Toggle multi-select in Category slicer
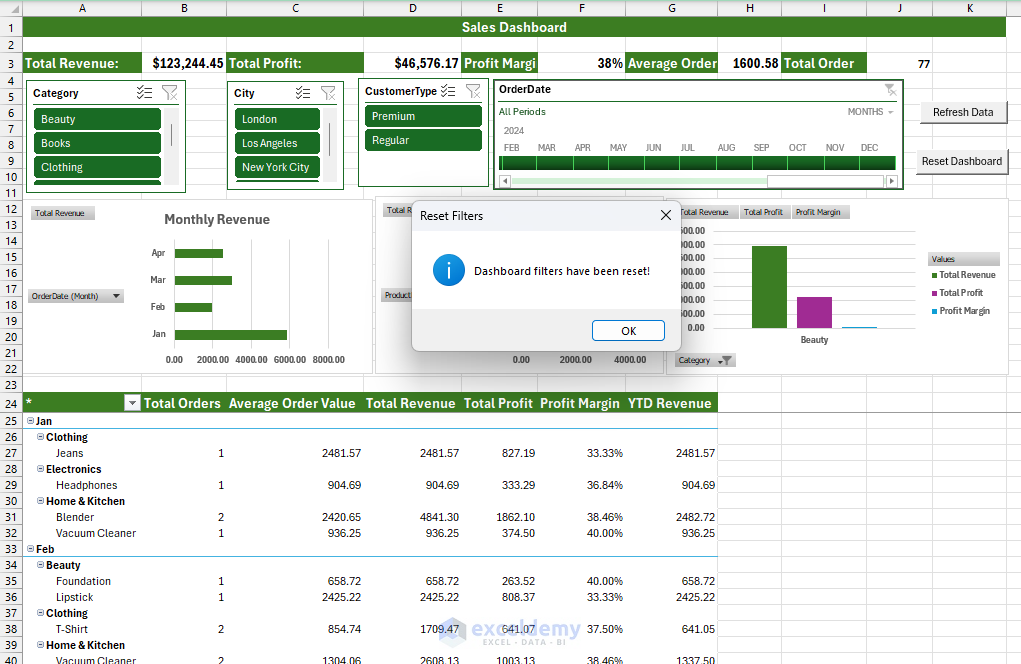Screen dimensions: 1021x664 (x=145, y=92)
